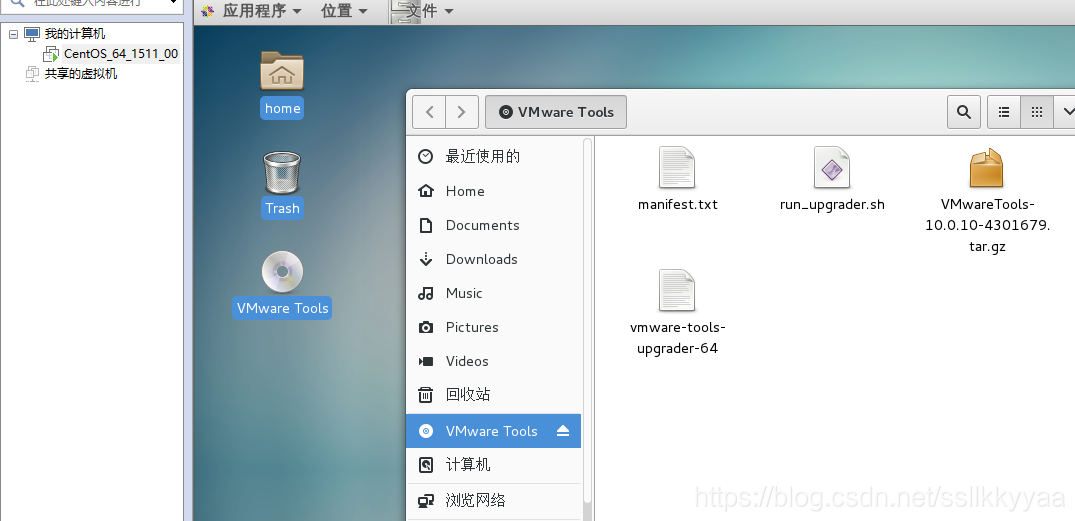
Task: Open the Places (位置) menu
Action: point(344,11)
